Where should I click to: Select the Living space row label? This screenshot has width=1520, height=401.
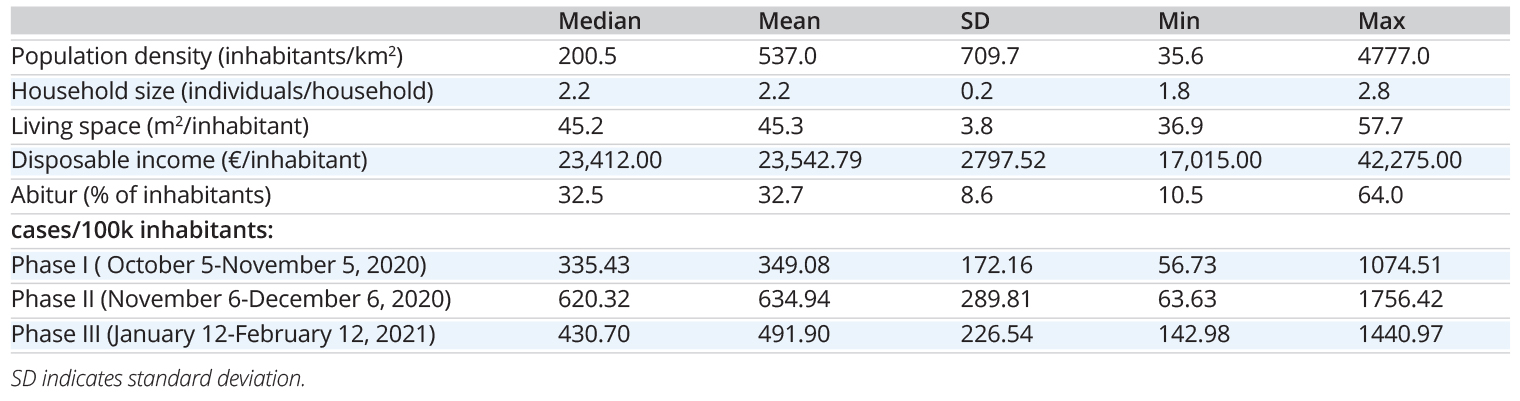pos(160,126)
